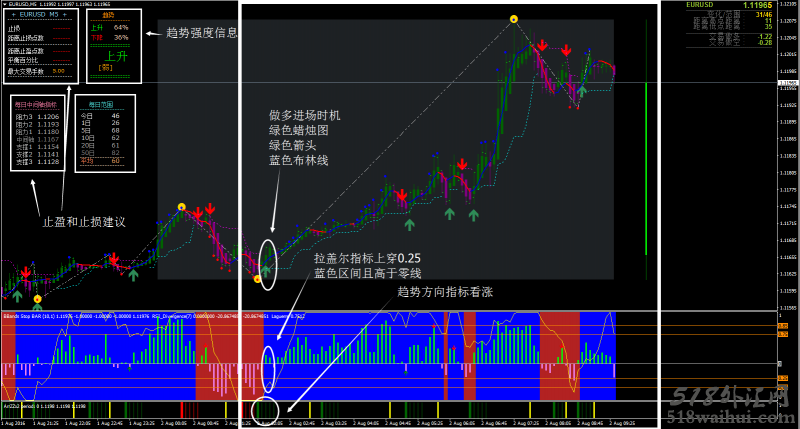
Task: Select the 阻力2 1.1193 pivot row
Action: point(37,124)
